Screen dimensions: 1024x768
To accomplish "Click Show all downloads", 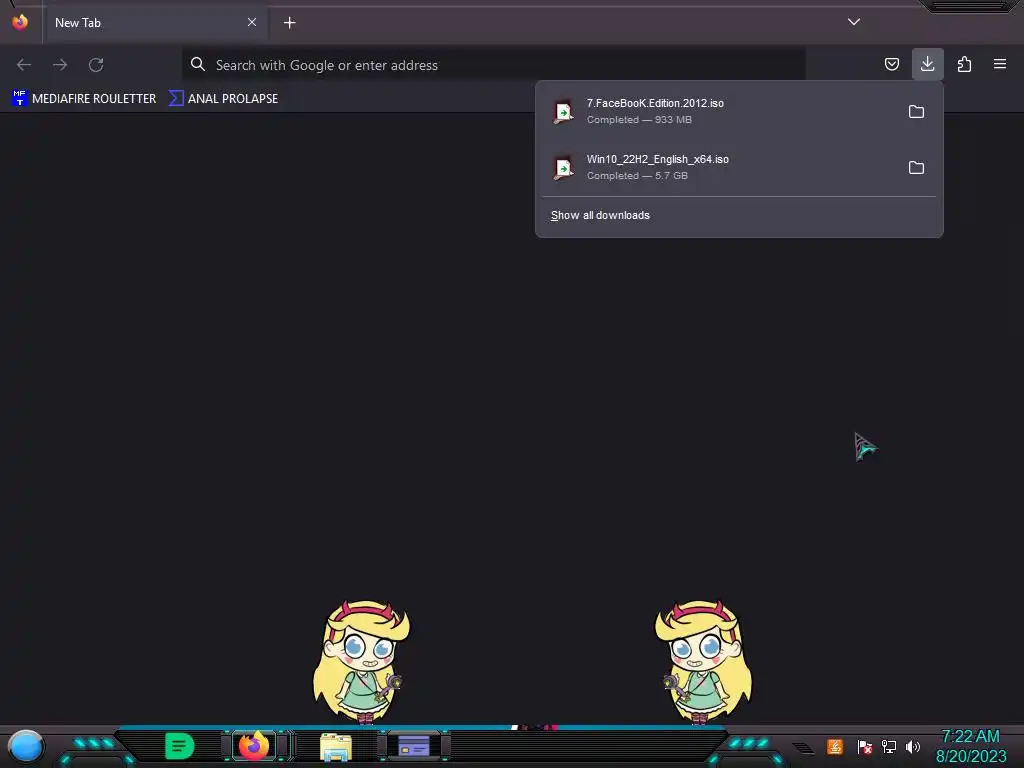I will click(600, 216).
